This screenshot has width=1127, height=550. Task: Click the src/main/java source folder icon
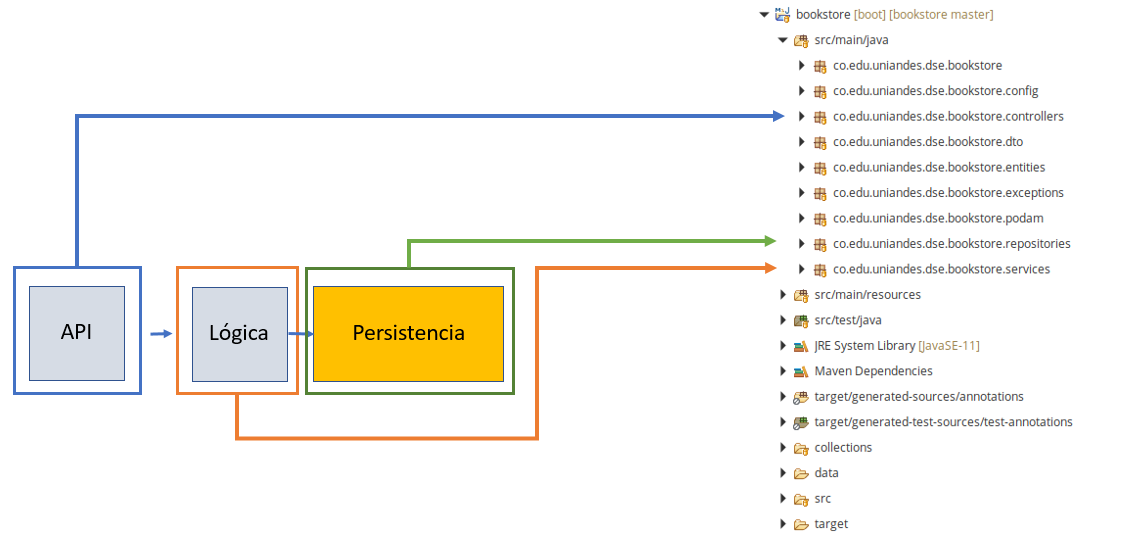pyautogui.click(x=801, y=40)
